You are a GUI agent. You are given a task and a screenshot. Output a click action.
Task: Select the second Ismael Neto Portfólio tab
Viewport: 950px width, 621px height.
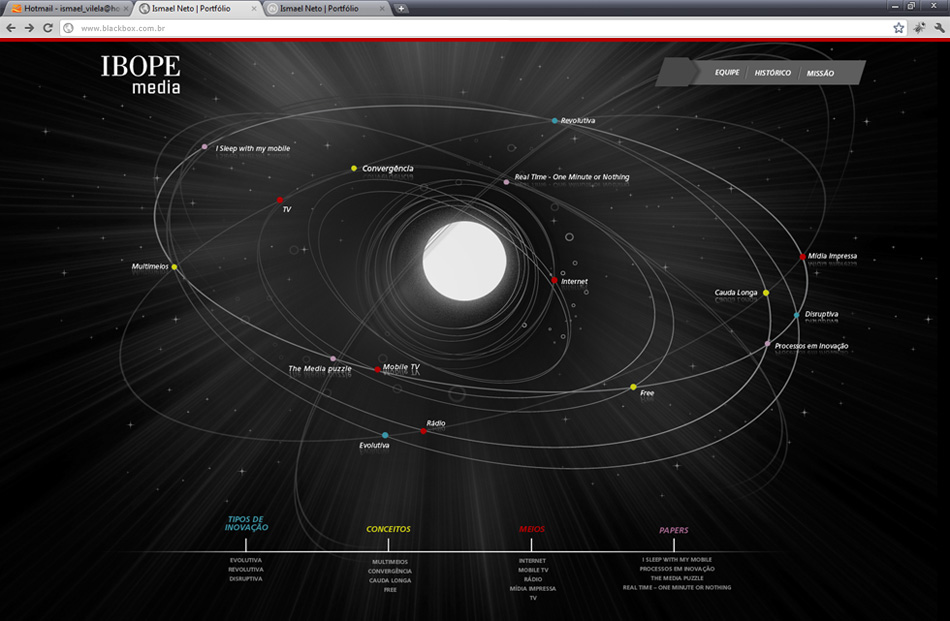click(199, 8)
